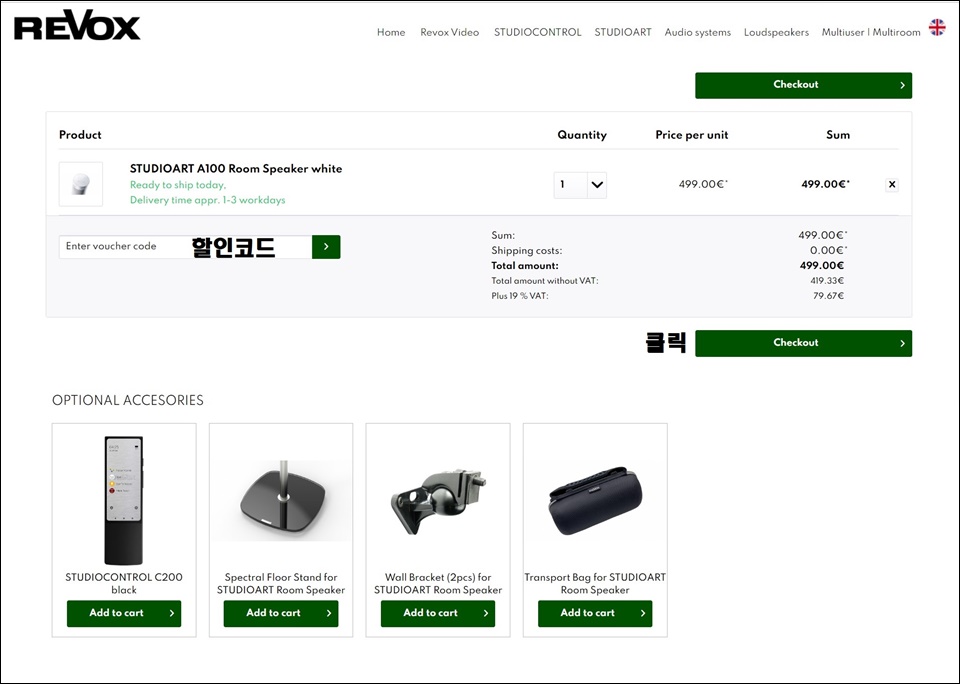Open the Spectral Floor Stand product image
960x684 pixels.
click(x=281, y=501)
